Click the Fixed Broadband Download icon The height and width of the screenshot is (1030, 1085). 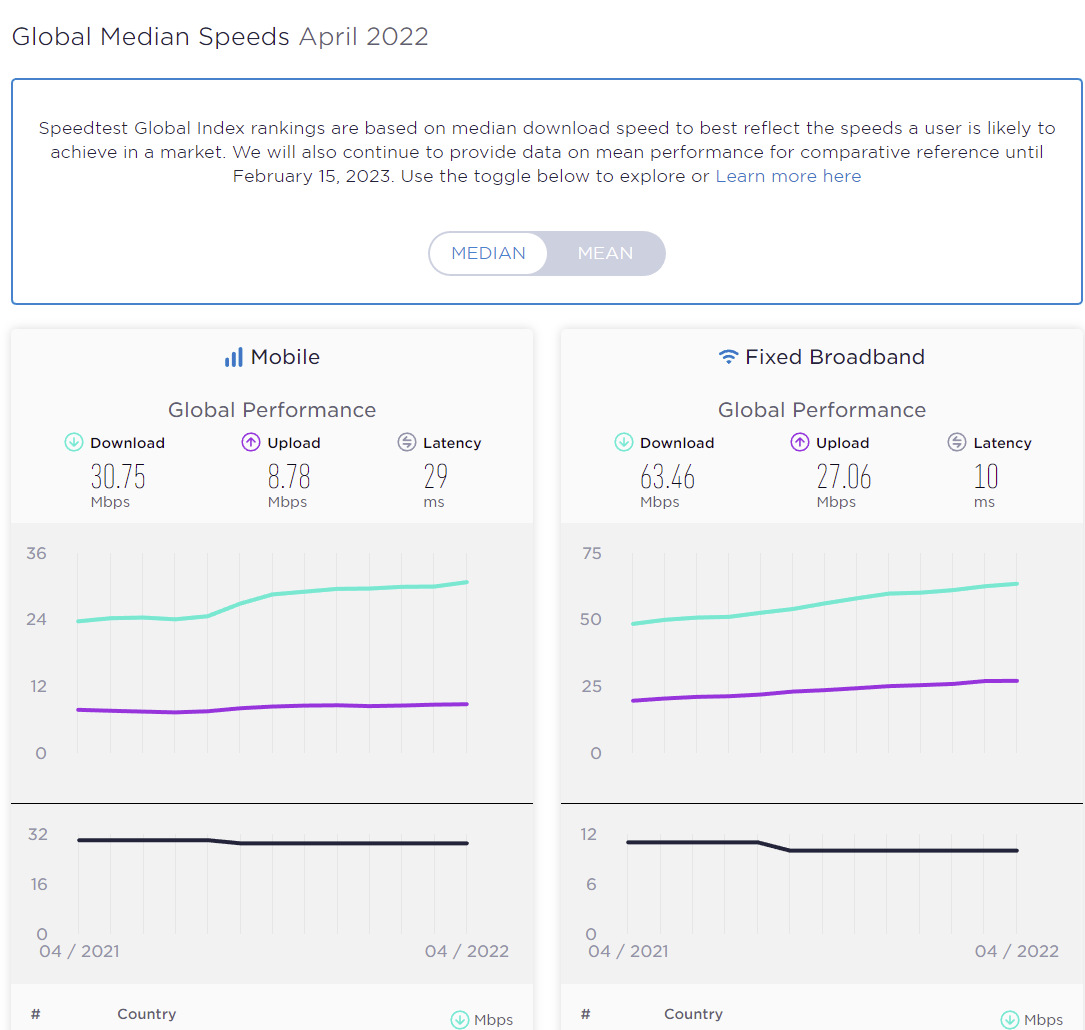click(624, 442)
